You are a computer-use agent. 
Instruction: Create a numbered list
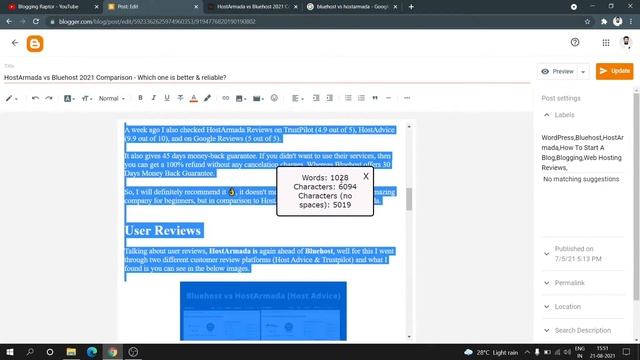pos(361,98)
